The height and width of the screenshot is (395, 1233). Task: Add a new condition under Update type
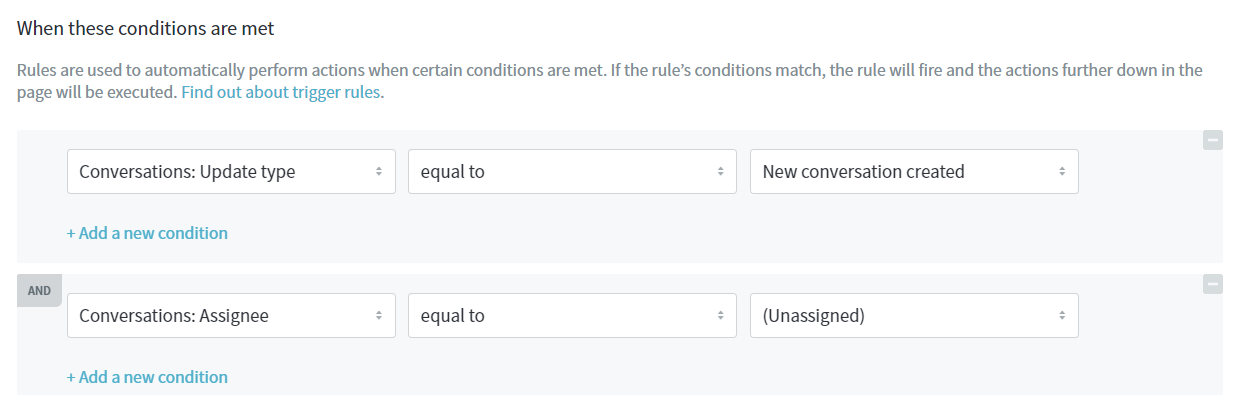coord(147,233)
